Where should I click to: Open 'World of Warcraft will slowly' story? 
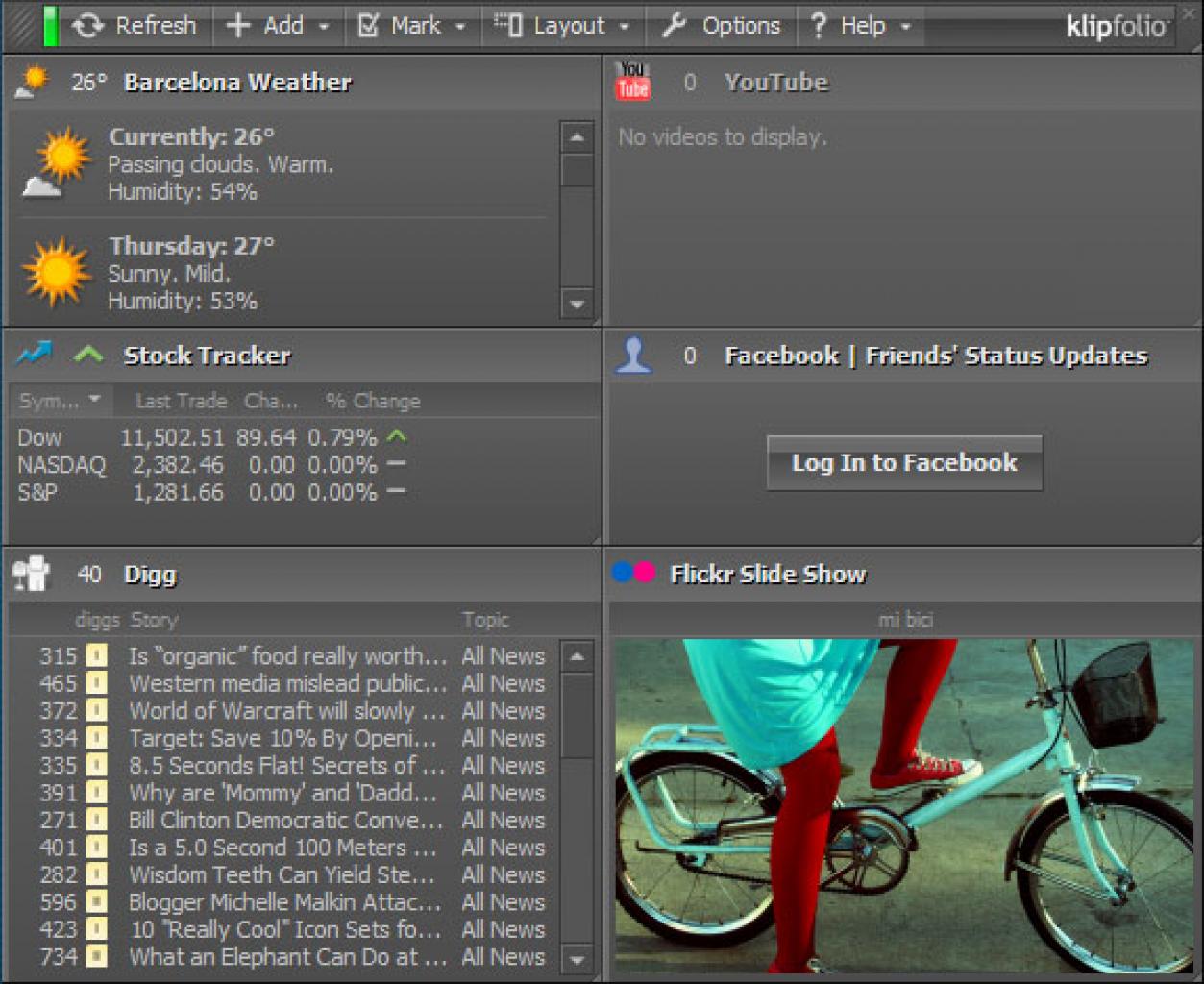[288, 711]
